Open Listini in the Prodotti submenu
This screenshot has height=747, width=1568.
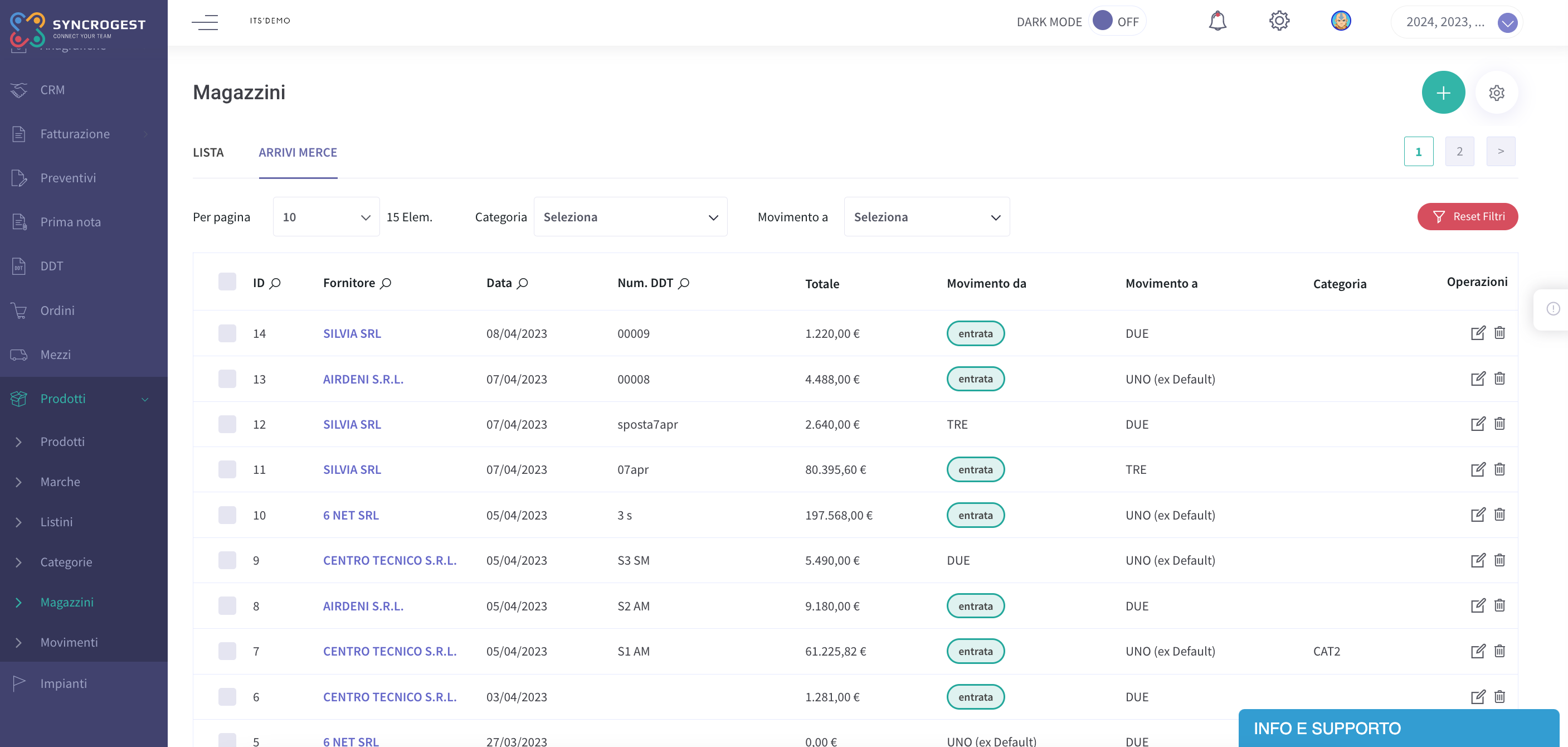click(x=57, y=522)
